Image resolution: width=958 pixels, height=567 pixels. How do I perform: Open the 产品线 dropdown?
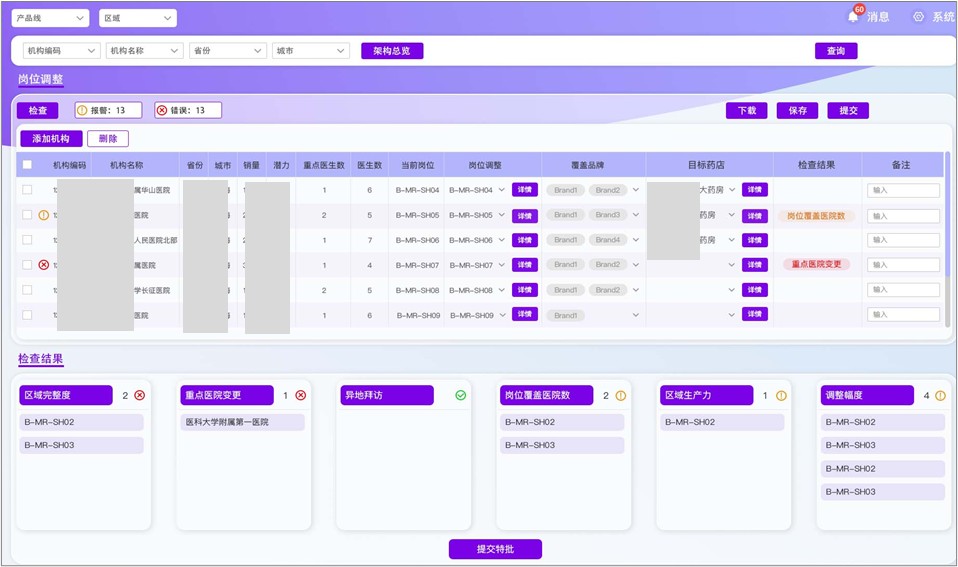[50, 18]
